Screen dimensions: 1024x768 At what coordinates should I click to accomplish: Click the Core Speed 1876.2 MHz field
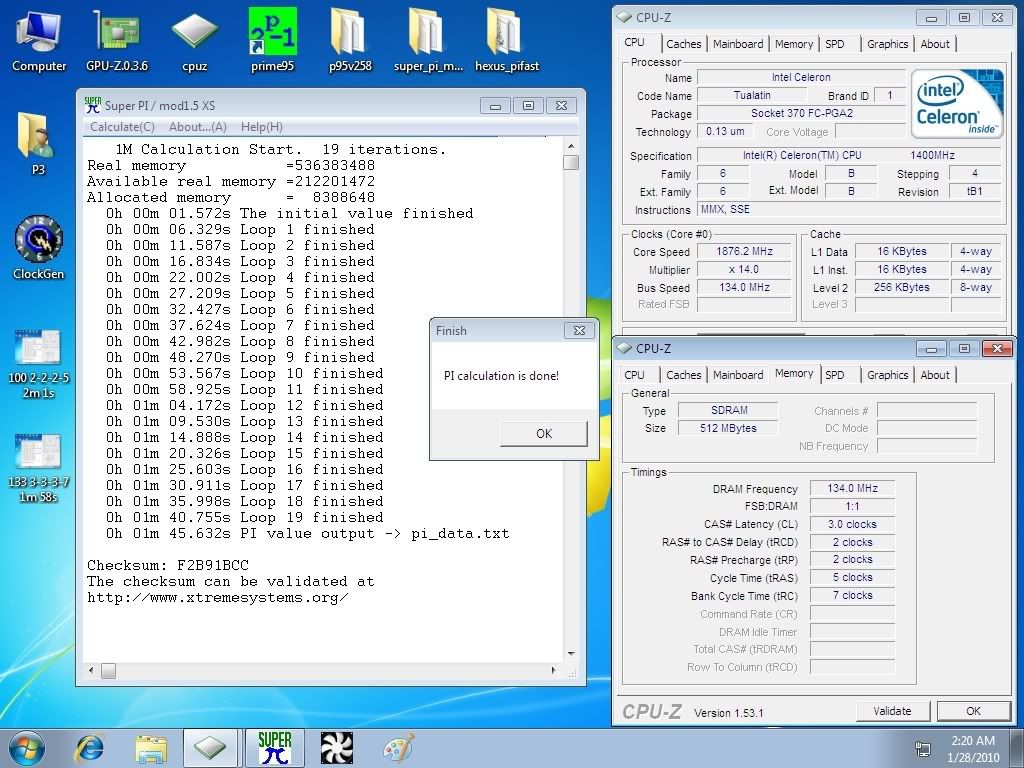(x=744, y=251)
